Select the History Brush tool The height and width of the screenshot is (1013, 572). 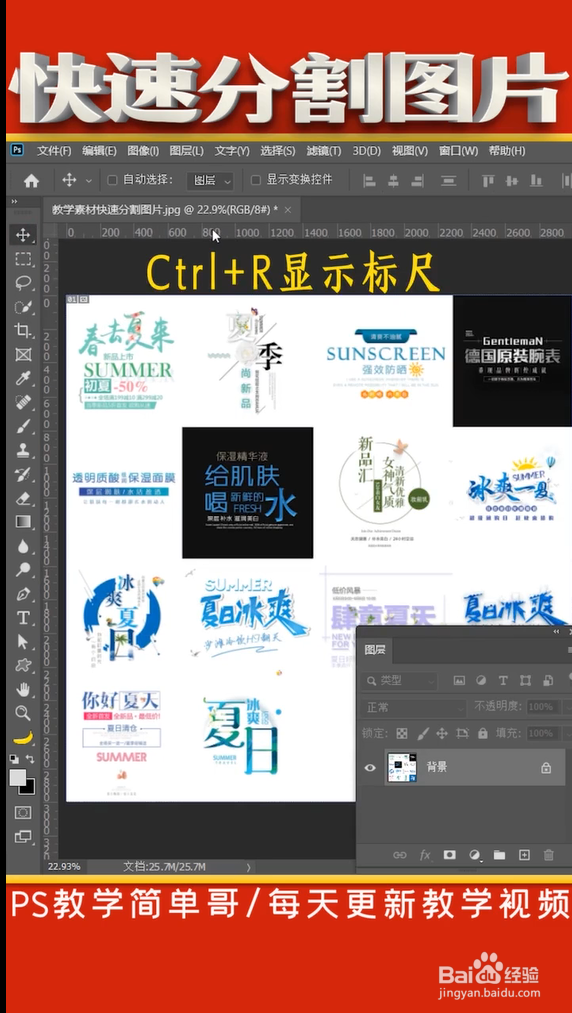click(23, 474)
